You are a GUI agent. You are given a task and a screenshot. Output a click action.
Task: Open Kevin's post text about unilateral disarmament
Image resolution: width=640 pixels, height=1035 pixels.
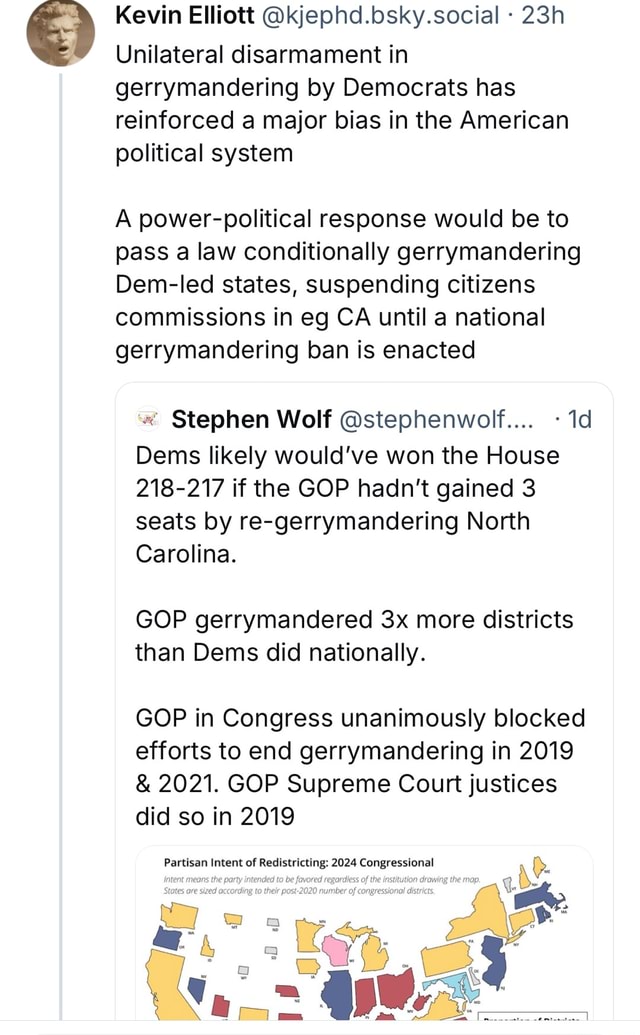[340, 103]
